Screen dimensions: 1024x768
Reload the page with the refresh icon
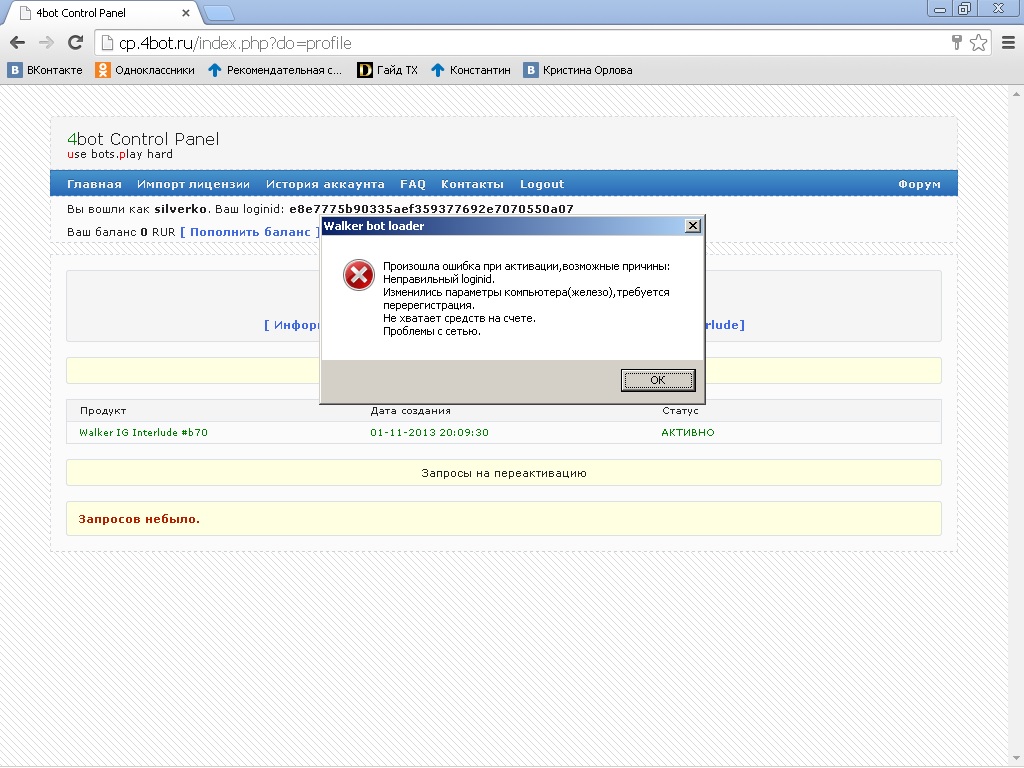point(76,43)
